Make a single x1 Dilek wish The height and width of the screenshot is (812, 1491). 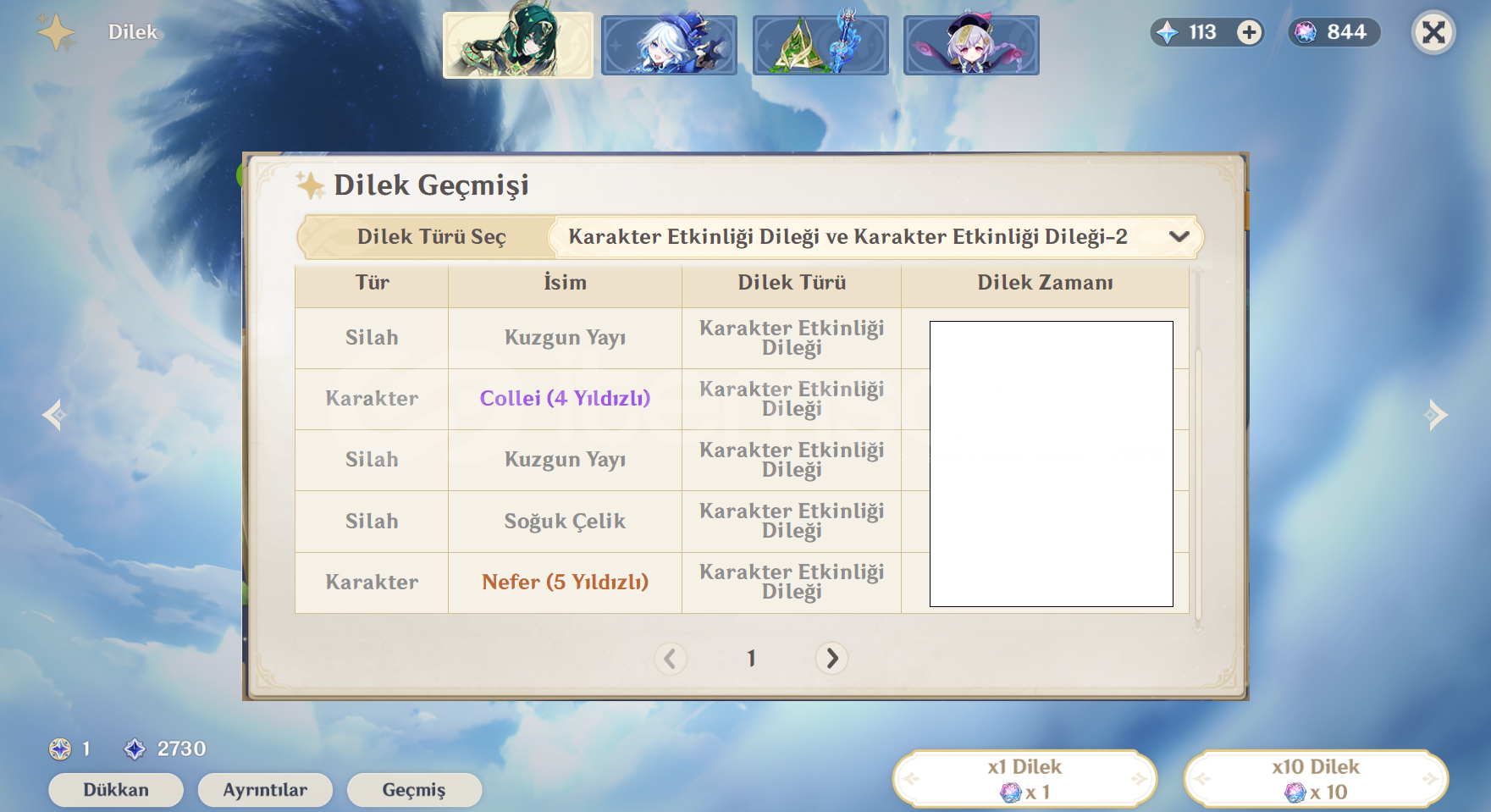1024,779
